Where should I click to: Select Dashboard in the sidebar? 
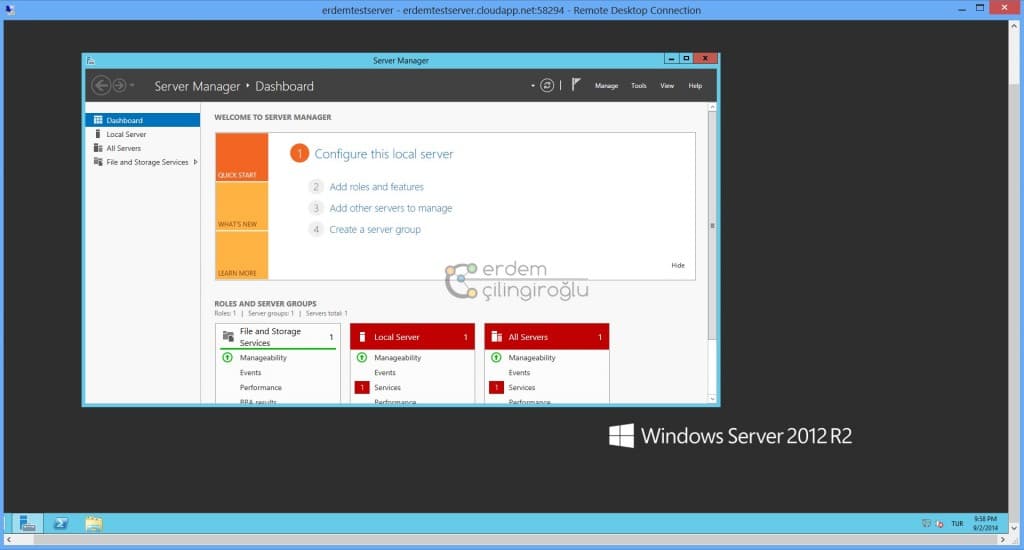tap(142, 120)
